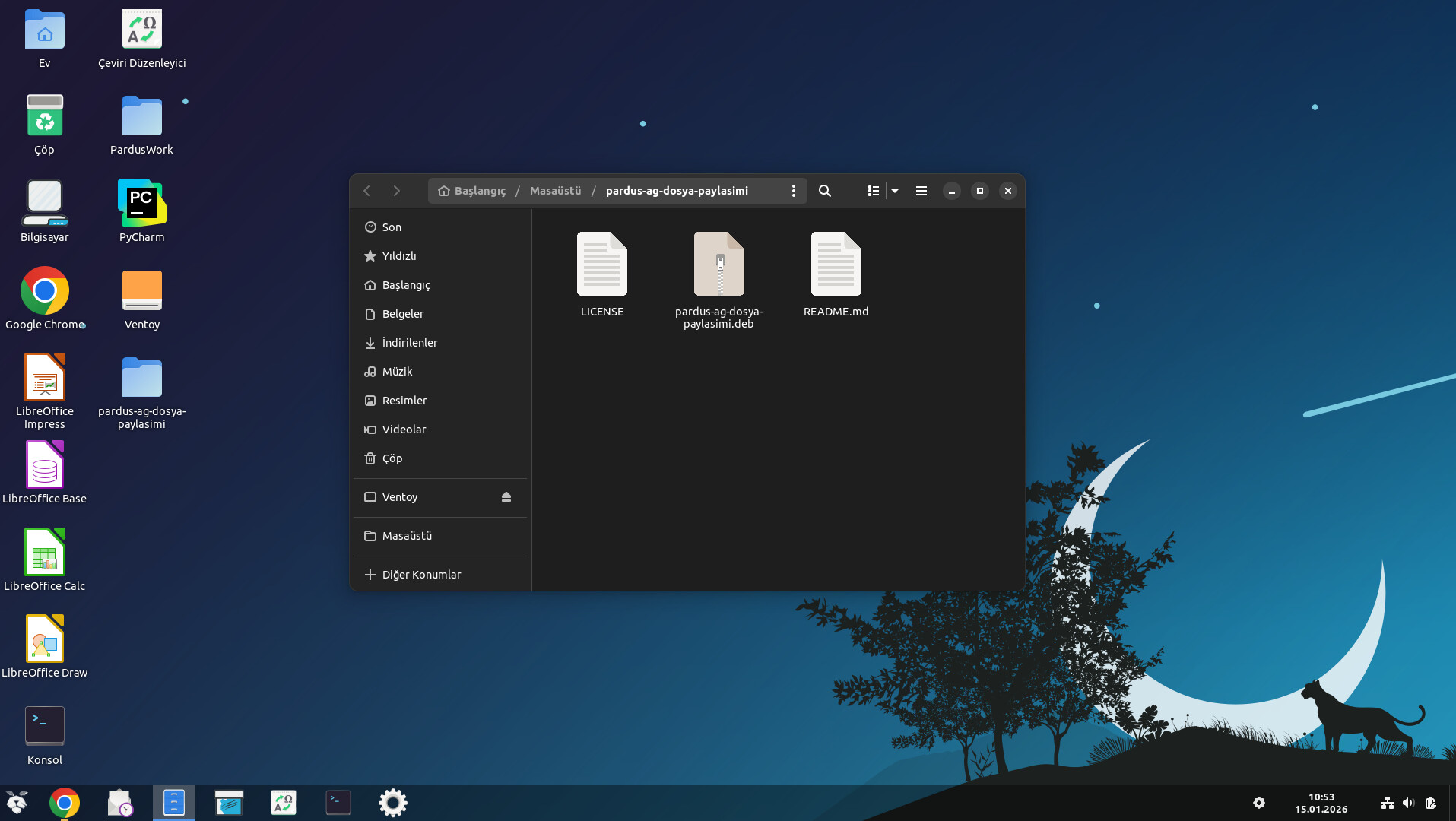Toggle list view in file manager
The width and height of the screenshot is (1456, 821).
tap(873, 191)
